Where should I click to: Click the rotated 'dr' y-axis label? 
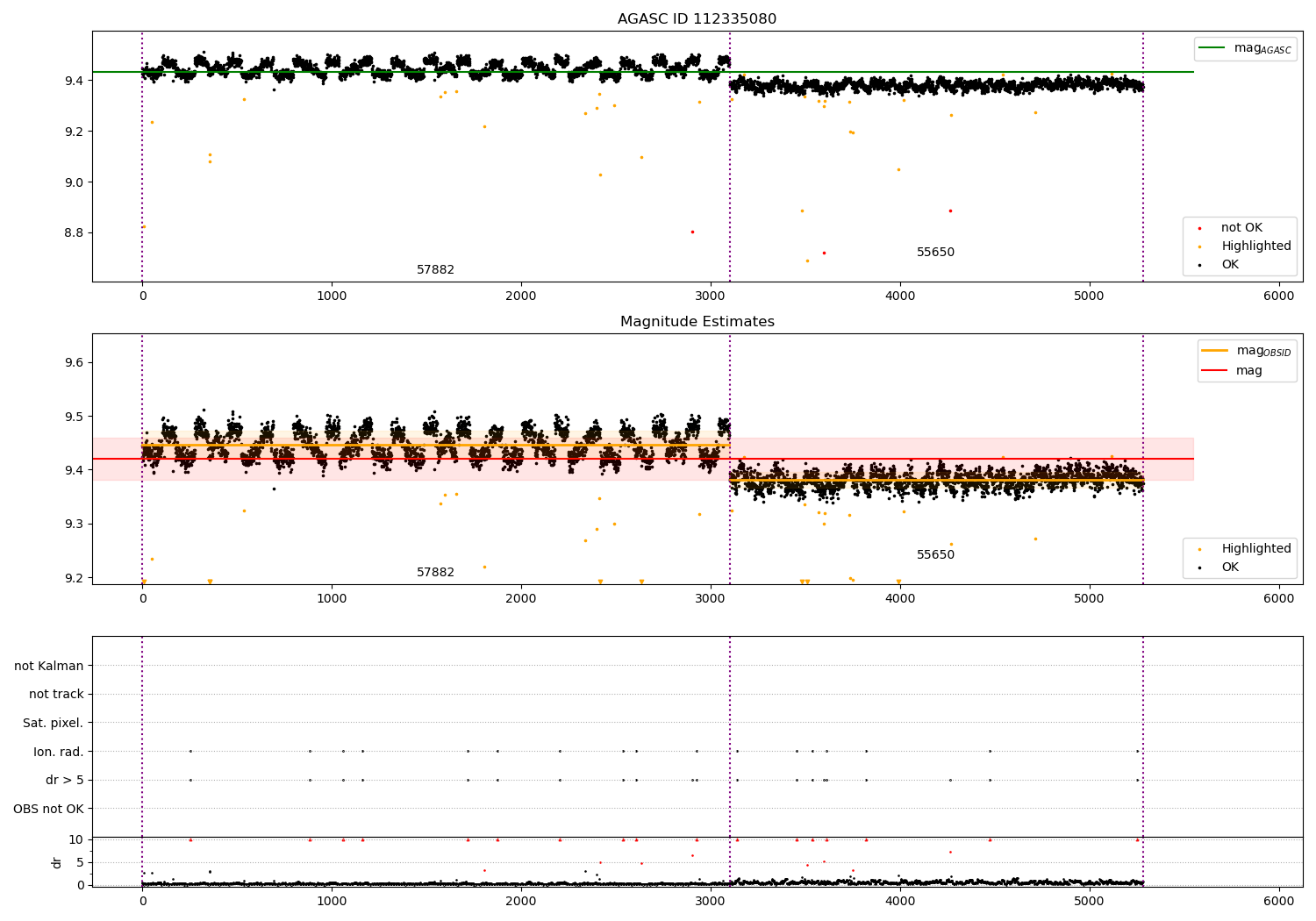pos(57,862)
